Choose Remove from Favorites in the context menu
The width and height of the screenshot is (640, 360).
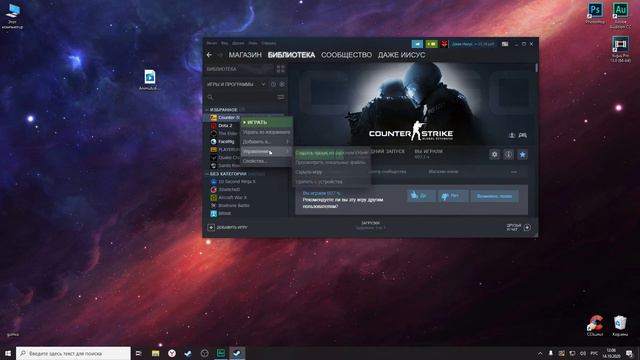(266, 132)
